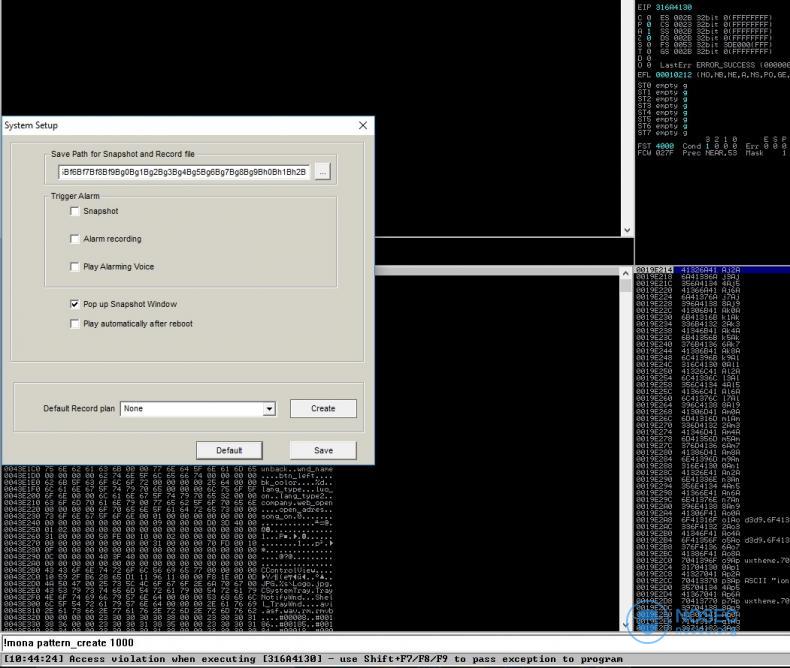This screenshot has height=668, width=790.
Task: Click the Save button
Action: pos(323,450)
